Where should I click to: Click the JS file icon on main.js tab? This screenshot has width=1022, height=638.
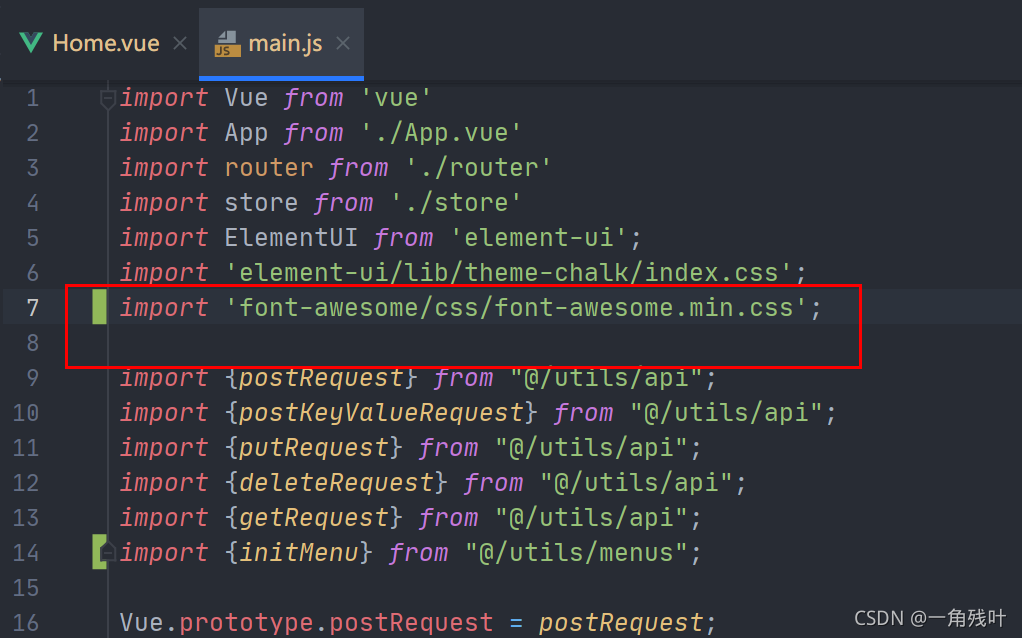click(x=227, y=44)
